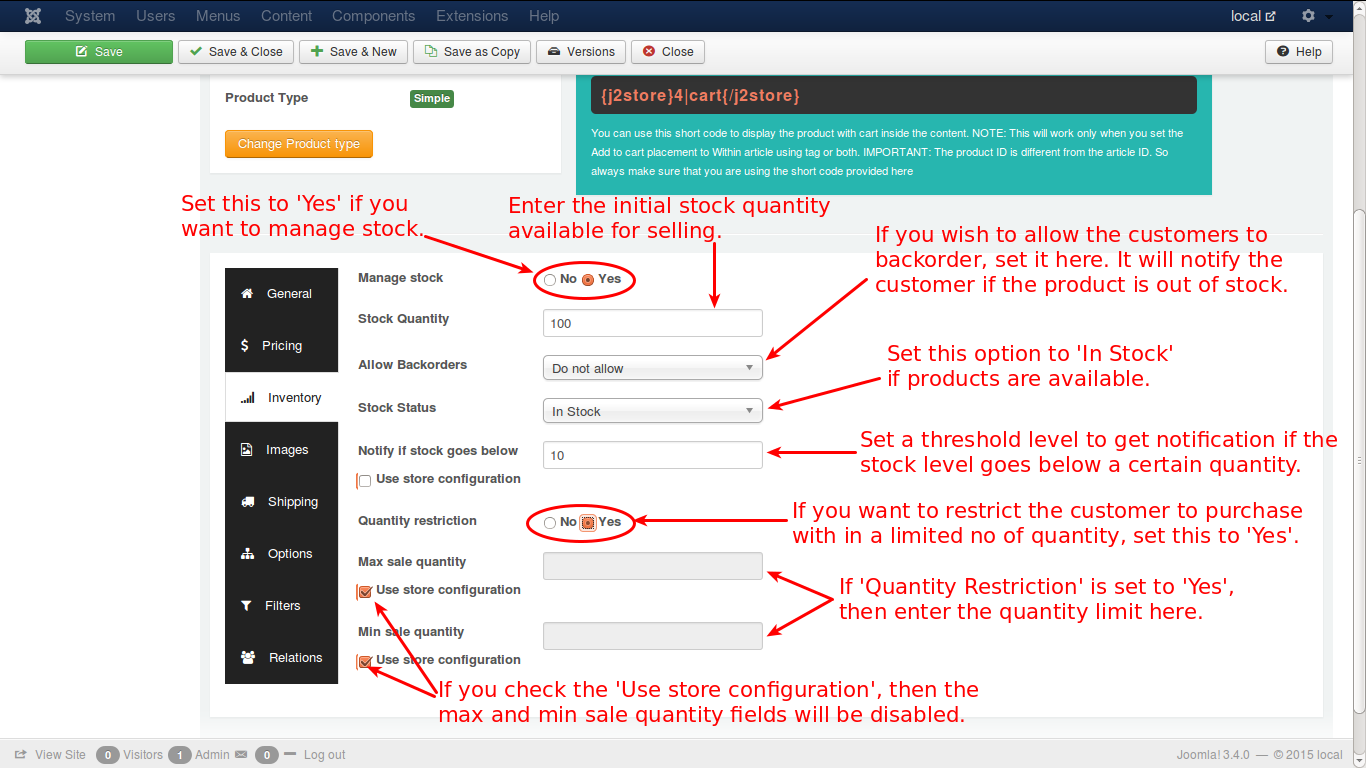The height and width of the screenshot is (768, 1366).
Task: Enable Use store configuration under Notify threshold
Action: coord(365,480)
